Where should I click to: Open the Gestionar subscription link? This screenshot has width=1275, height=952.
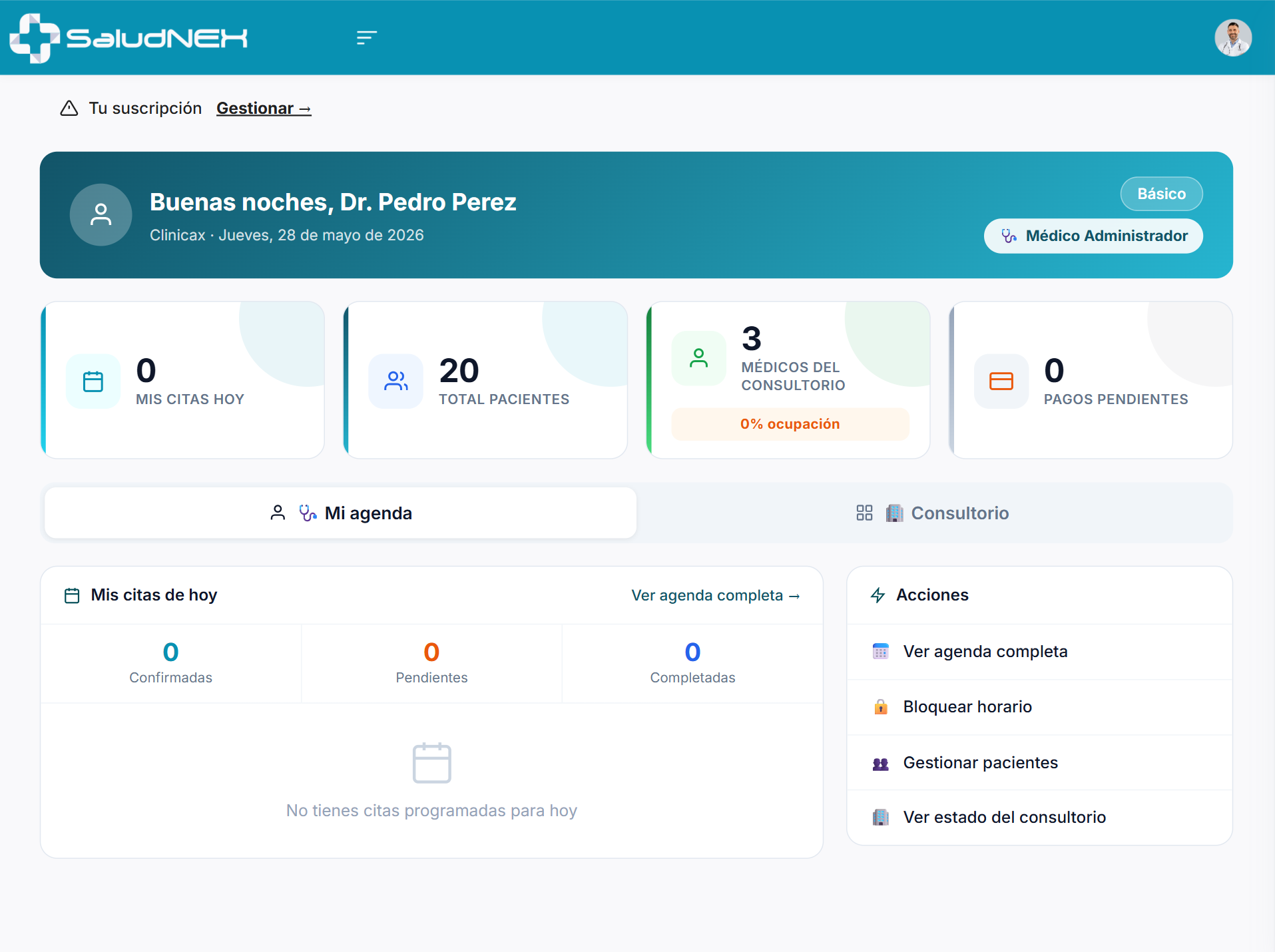point(264,108)
